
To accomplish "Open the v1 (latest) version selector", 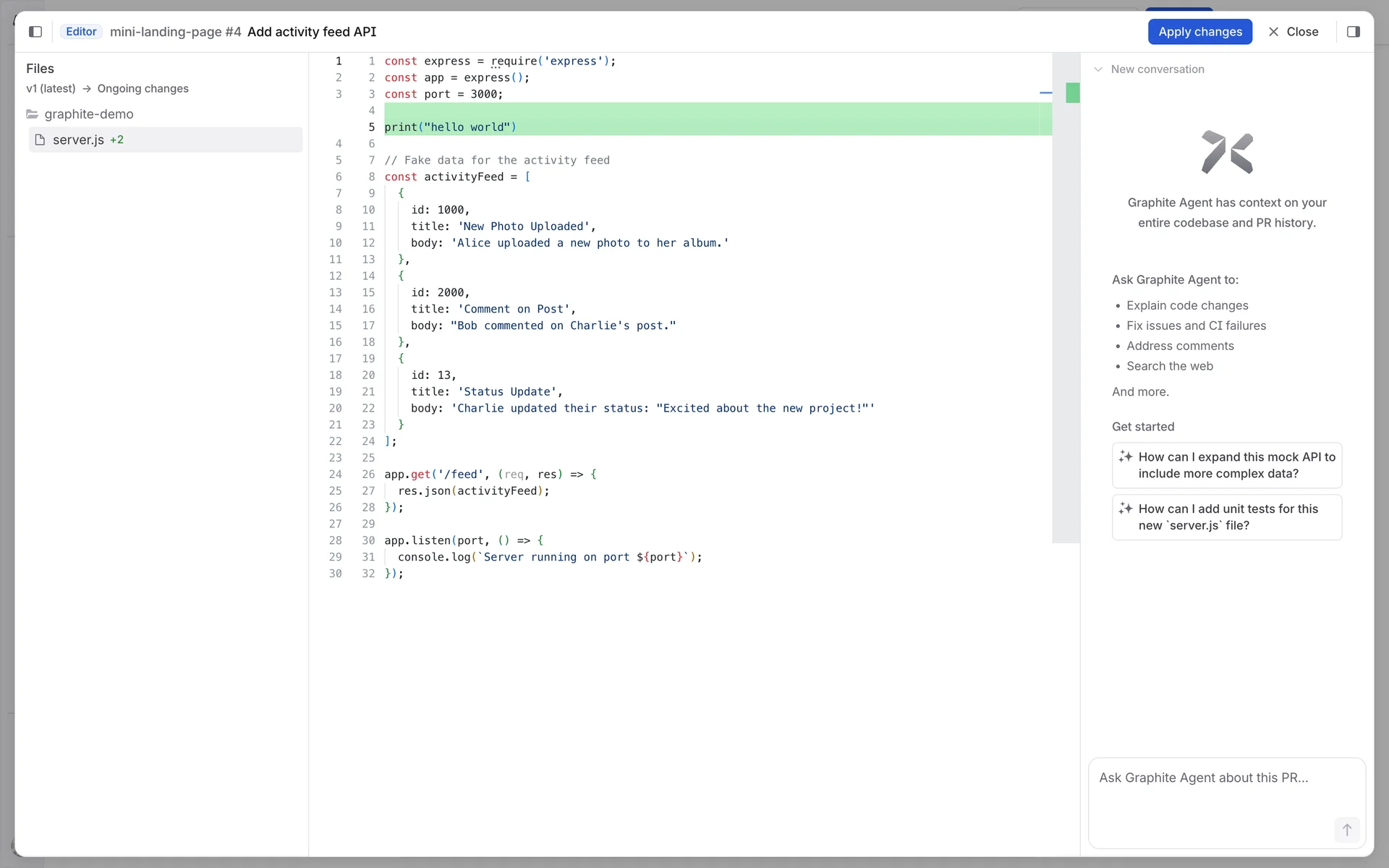I will [x=51, y=89].
